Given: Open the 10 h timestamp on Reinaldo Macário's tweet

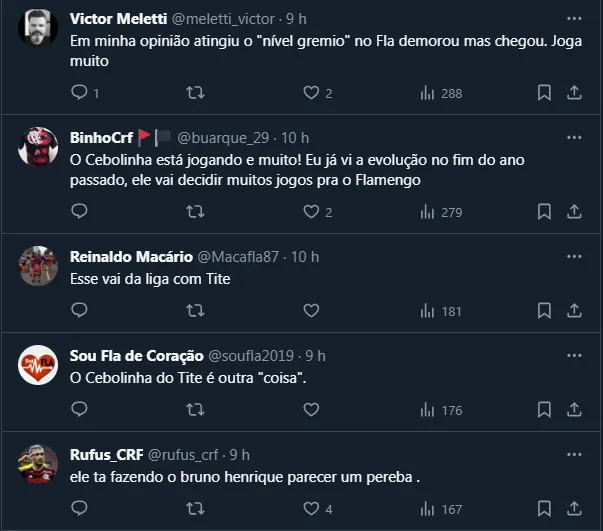Looking at the screenshot, I should [x=304, y=257].
